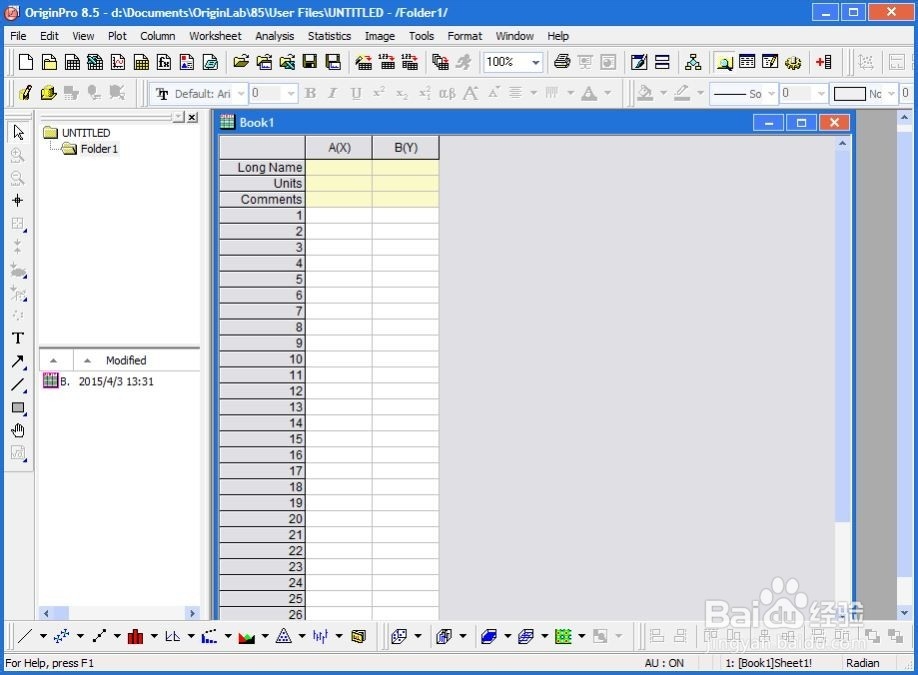Image resolution: width=918 pixels, height=675 pixels.
Task: Expand the line+symbol plot type arrow
Action: pos(117,636)
